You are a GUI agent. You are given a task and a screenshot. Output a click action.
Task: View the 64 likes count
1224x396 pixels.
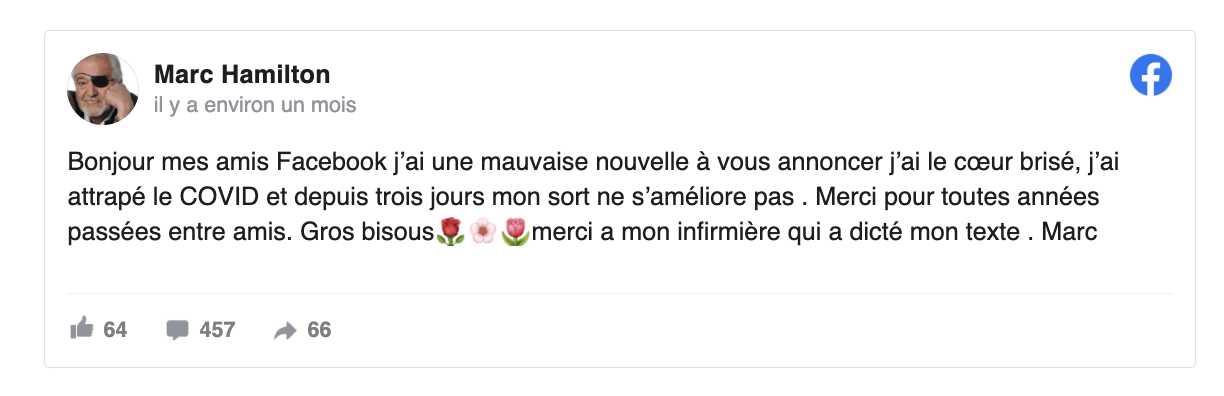(x=115, y=330)
